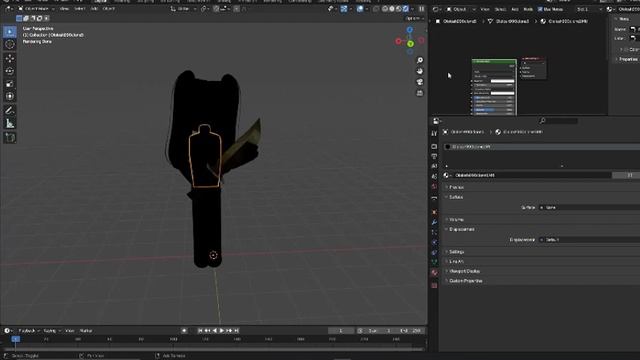Switch viewport to Solid shading
Screen dimensions: 640x360
(391, 9)
